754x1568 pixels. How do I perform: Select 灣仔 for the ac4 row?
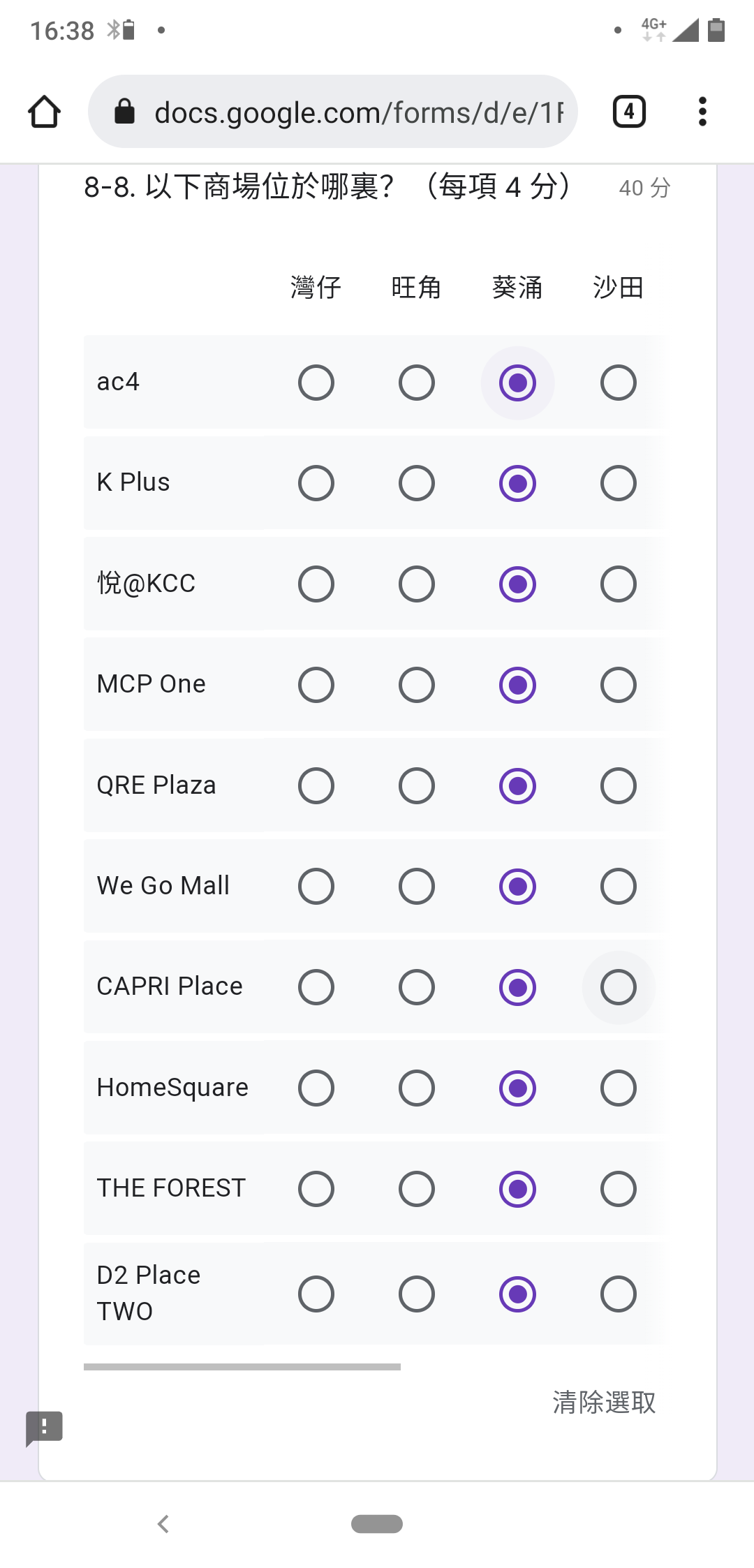pyautogui.click(x=316, y=383)
